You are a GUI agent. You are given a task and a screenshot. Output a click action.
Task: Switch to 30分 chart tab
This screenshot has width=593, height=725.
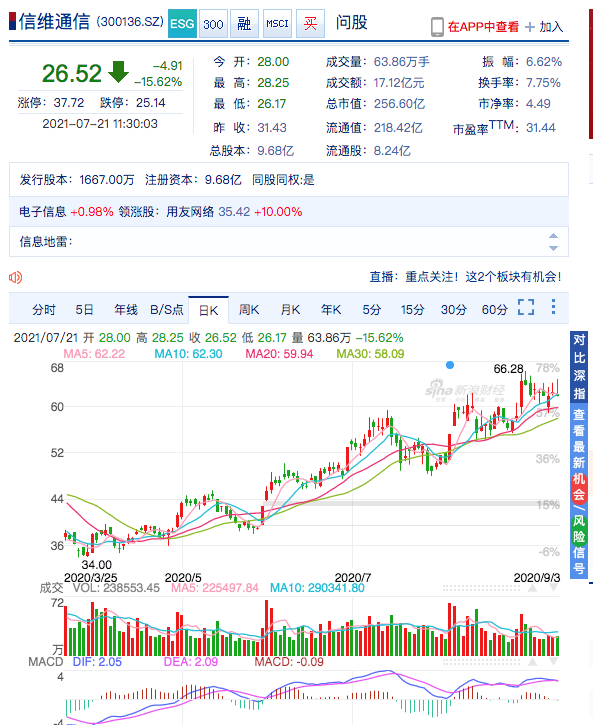pyautogui.click(x=453, y=309)
